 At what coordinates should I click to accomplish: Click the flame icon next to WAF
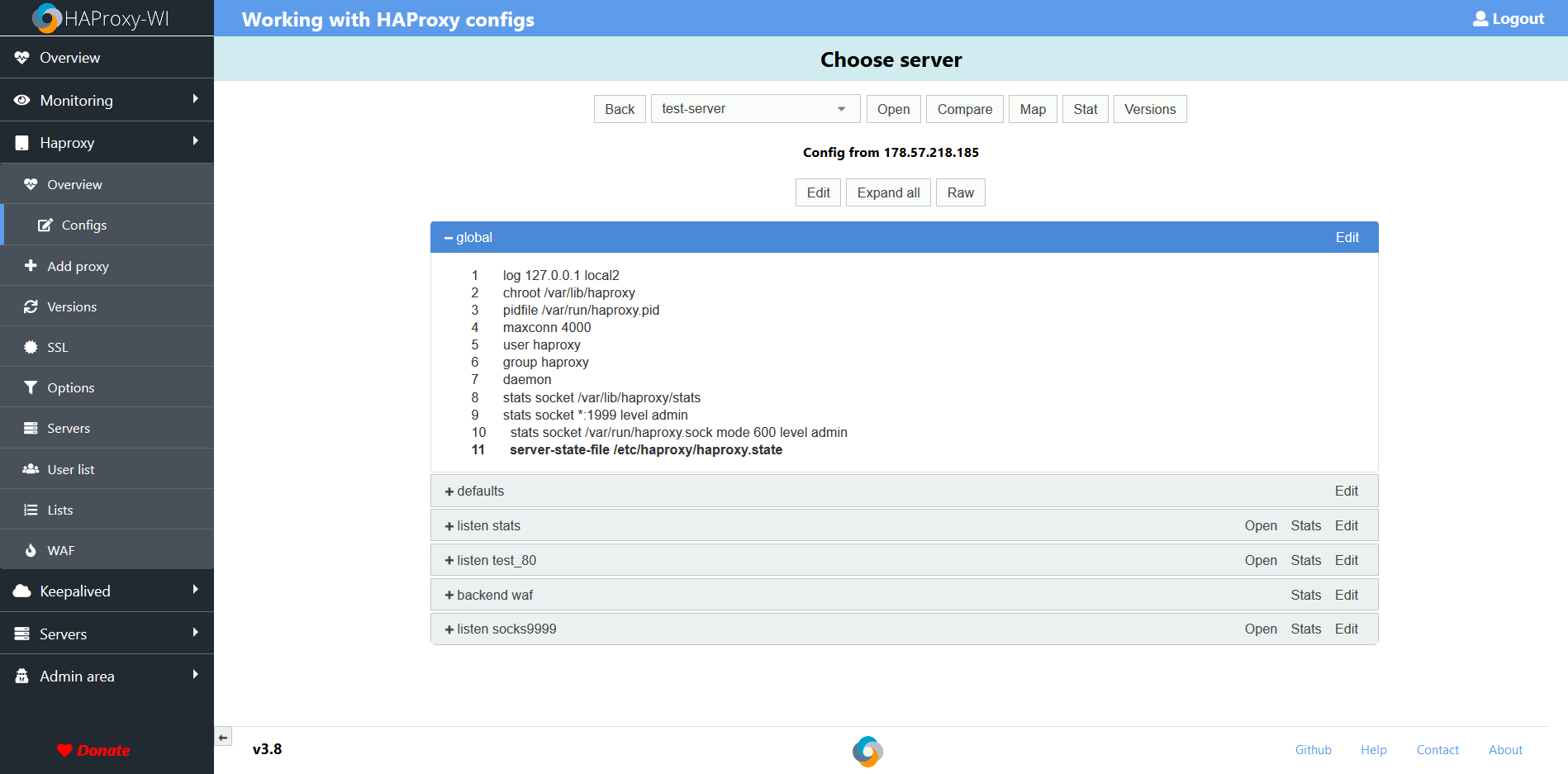[x=31, y=550]
